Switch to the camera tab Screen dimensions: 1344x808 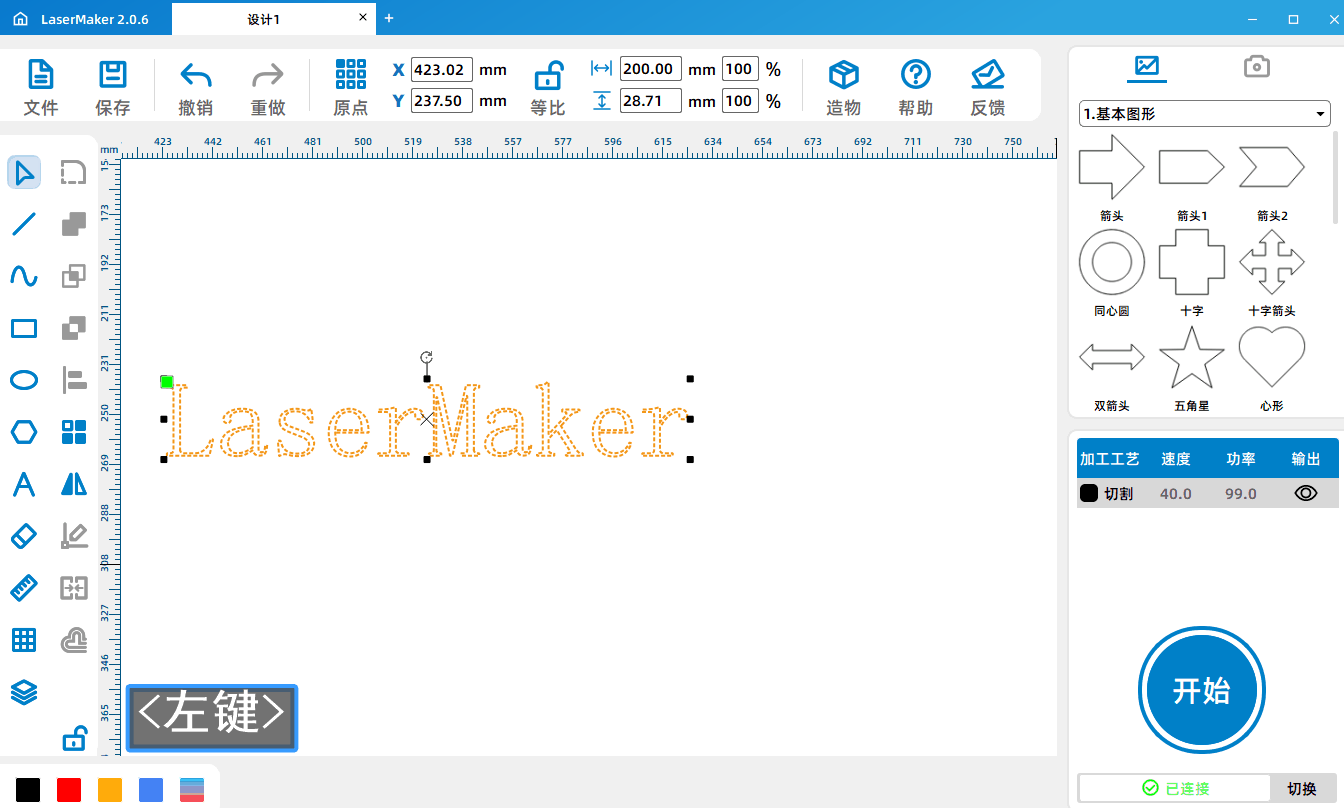coord(1257,67)
